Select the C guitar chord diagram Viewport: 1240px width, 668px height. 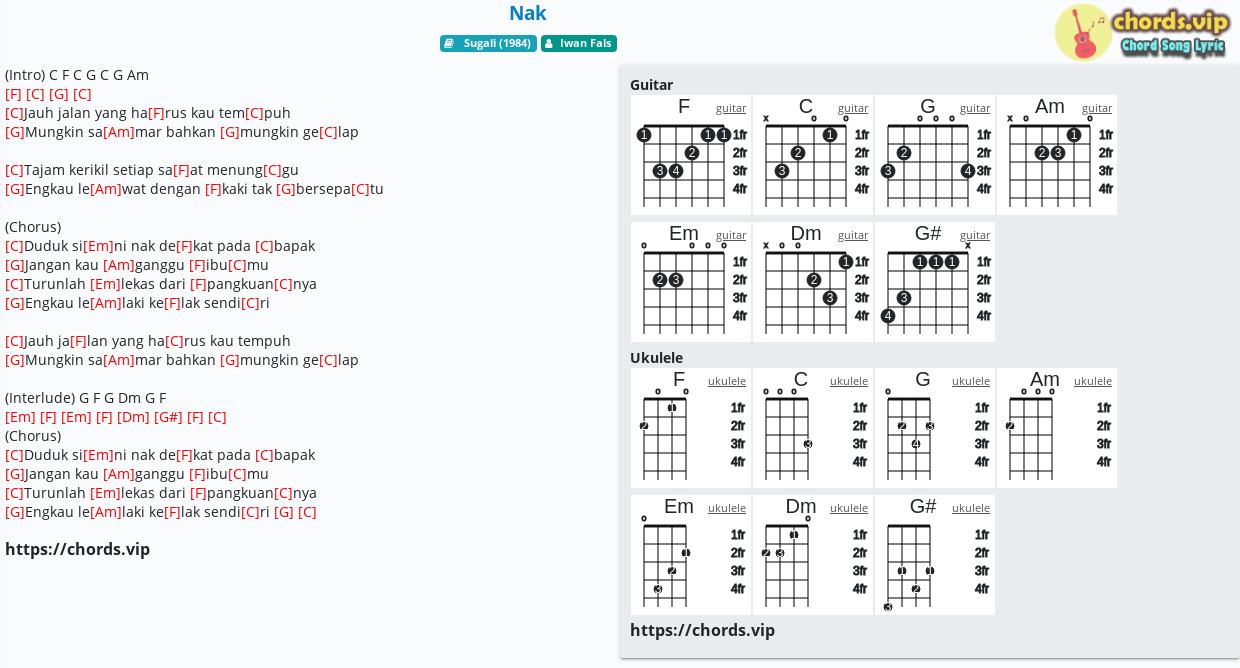pos(813,155)
